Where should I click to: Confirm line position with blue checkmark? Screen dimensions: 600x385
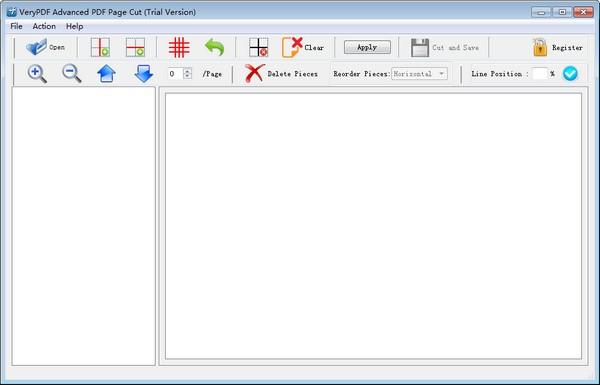(x=570, y=73)
